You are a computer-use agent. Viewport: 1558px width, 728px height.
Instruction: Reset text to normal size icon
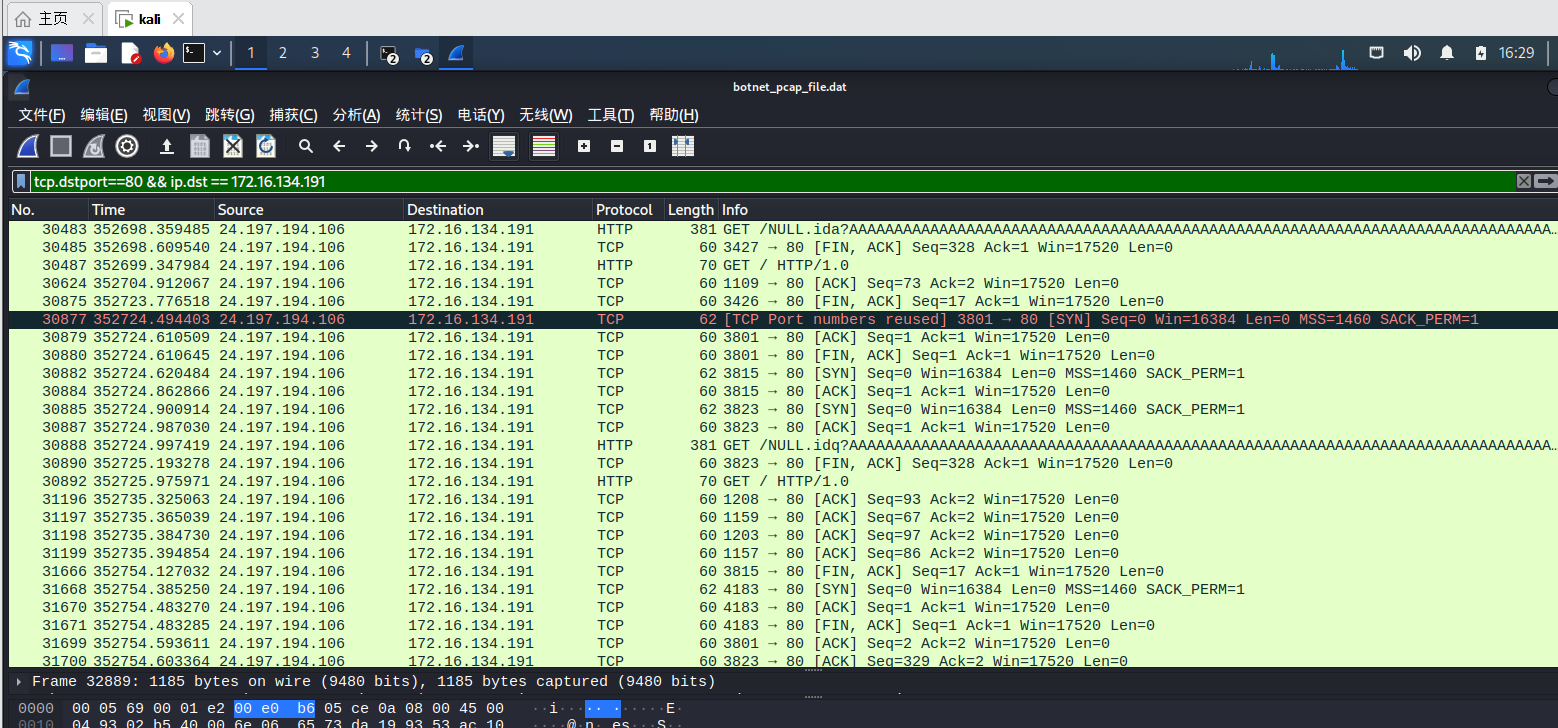point(650,146)
